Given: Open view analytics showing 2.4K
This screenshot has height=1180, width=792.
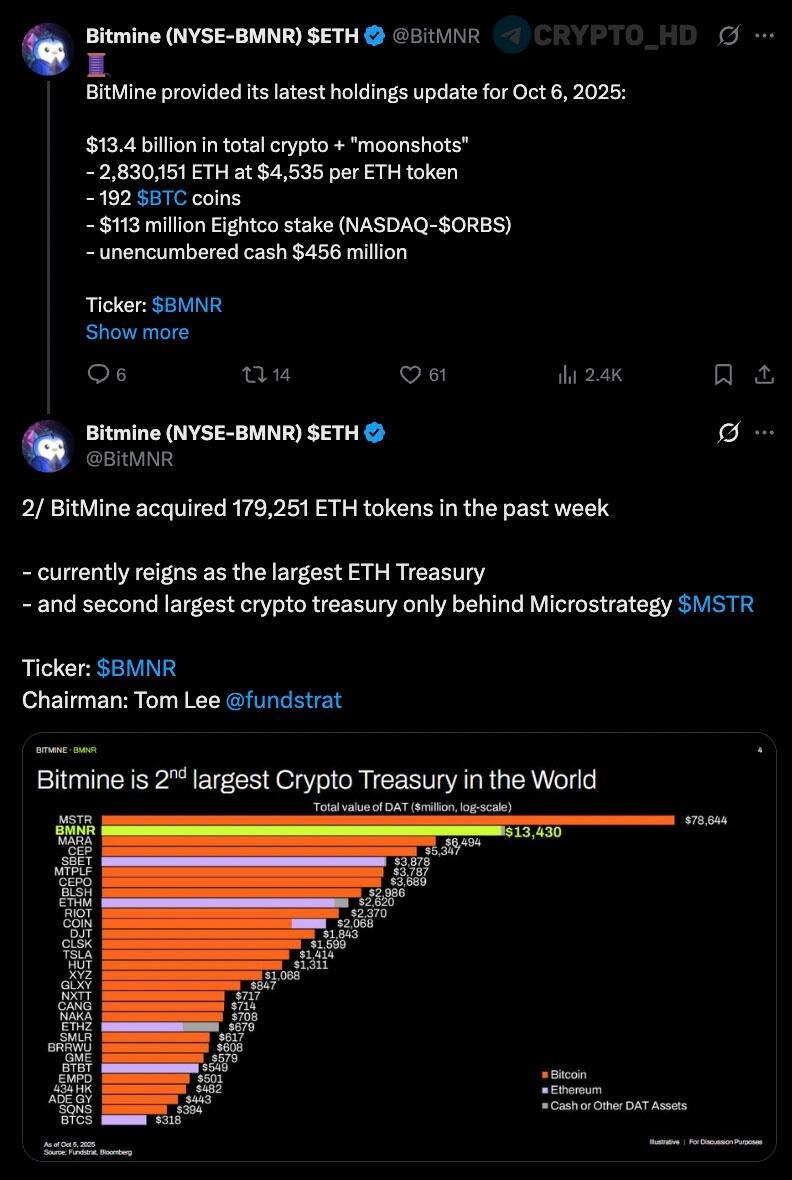Looking at the screenshot, I should click(567, 374).
